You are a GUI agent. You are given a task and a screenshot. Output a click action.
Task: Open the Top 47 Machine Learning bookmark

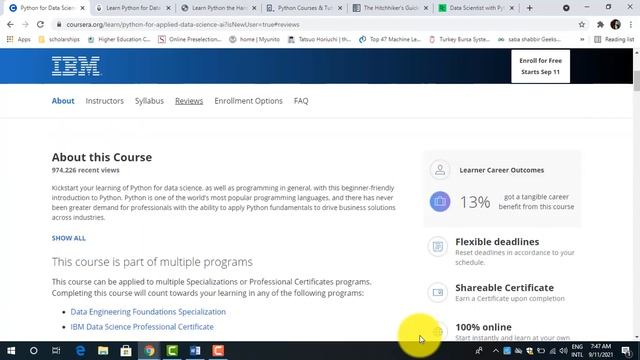point(391,39)
